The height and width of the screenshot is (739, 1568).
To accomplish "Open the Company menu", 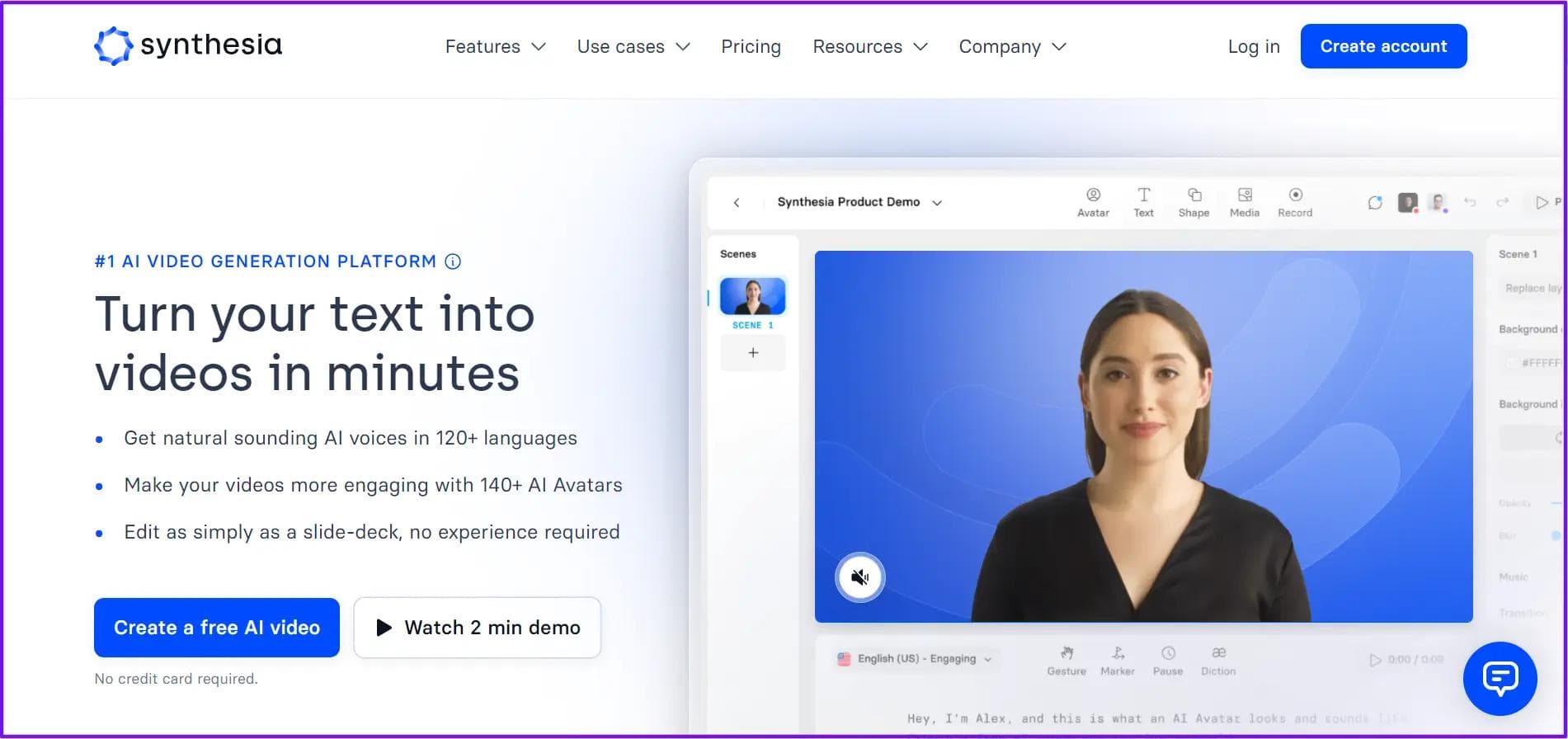I will (1012, 47).
